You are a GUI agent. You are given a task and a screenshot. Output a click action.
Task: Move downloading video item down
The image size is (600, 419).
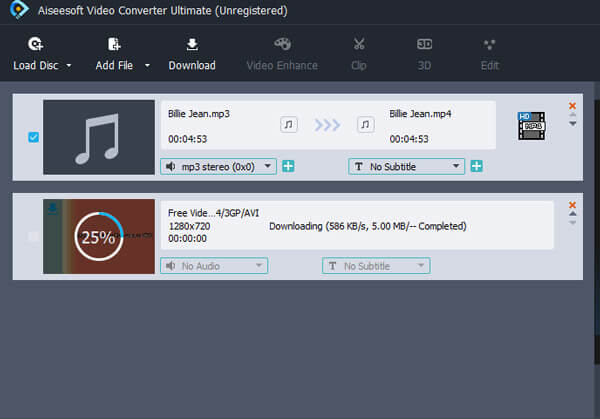point(572,223)
